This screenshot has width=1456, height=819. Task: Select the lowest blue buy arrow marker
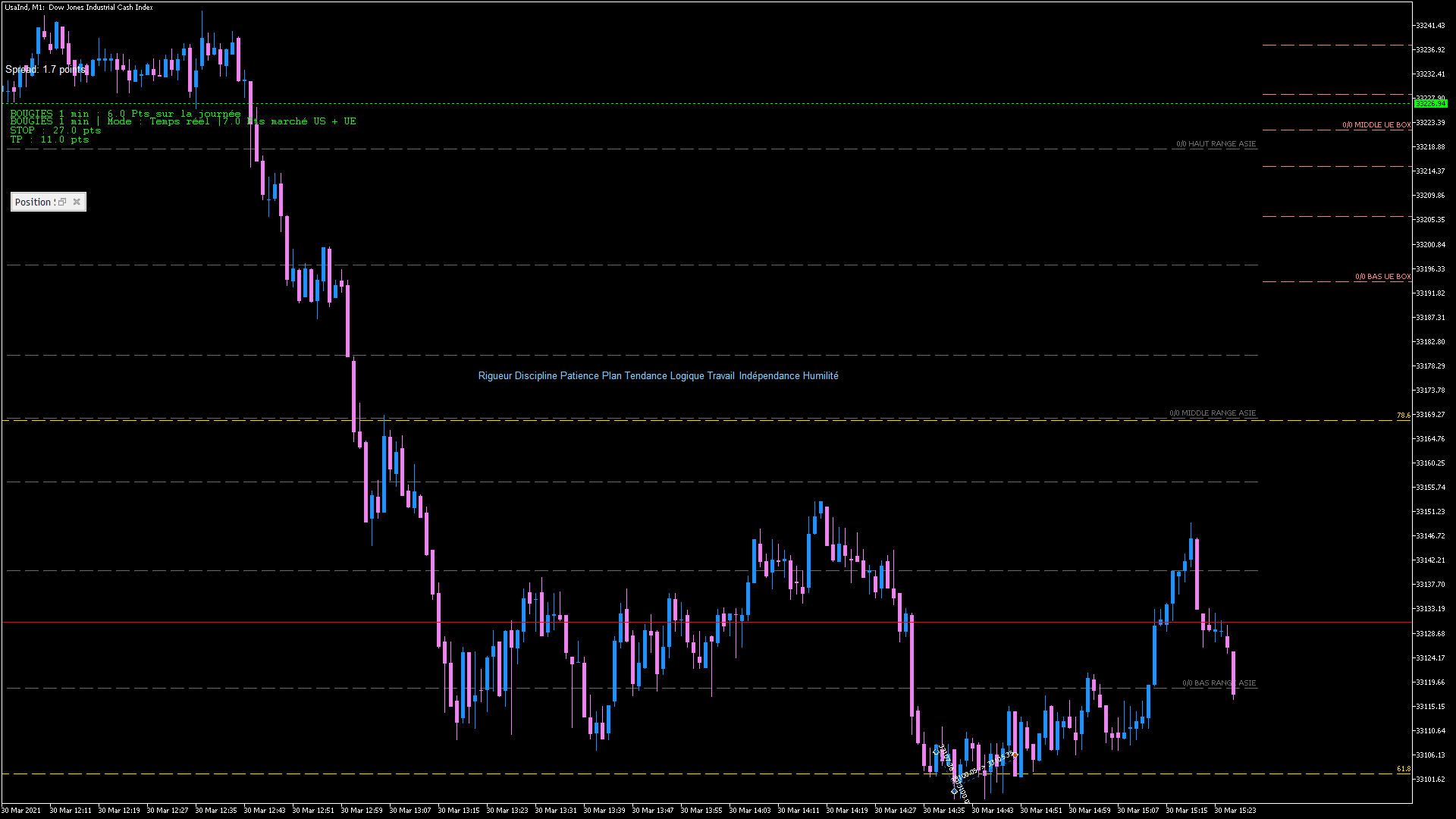tap(954, 791)
